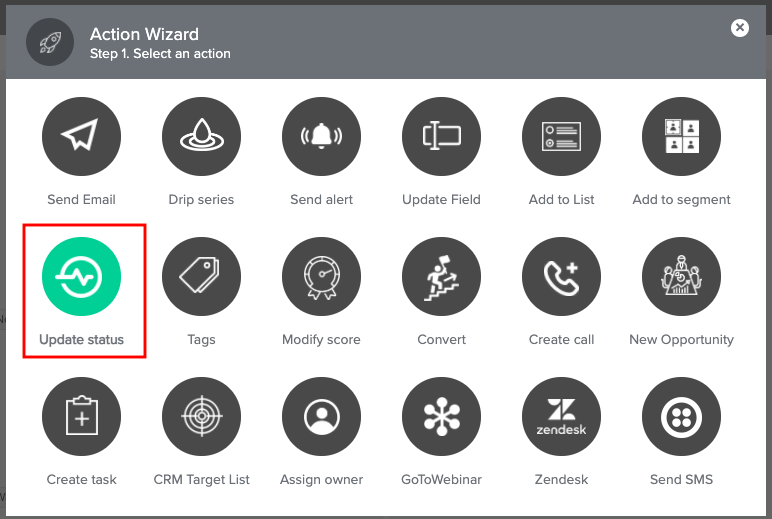772x519 pixels.
Task: Click the "Add to segment" label
Action: 682,199
